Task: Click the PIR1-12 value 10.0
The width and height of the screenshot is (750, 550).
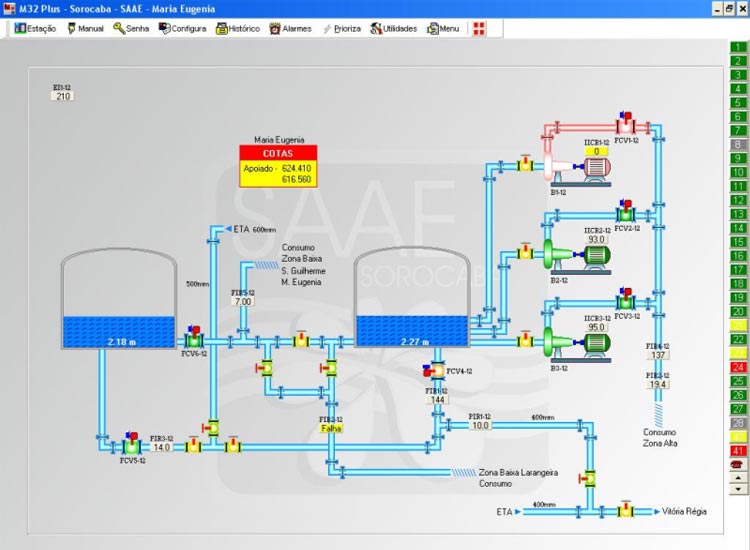Action: [x=480, y=425]
